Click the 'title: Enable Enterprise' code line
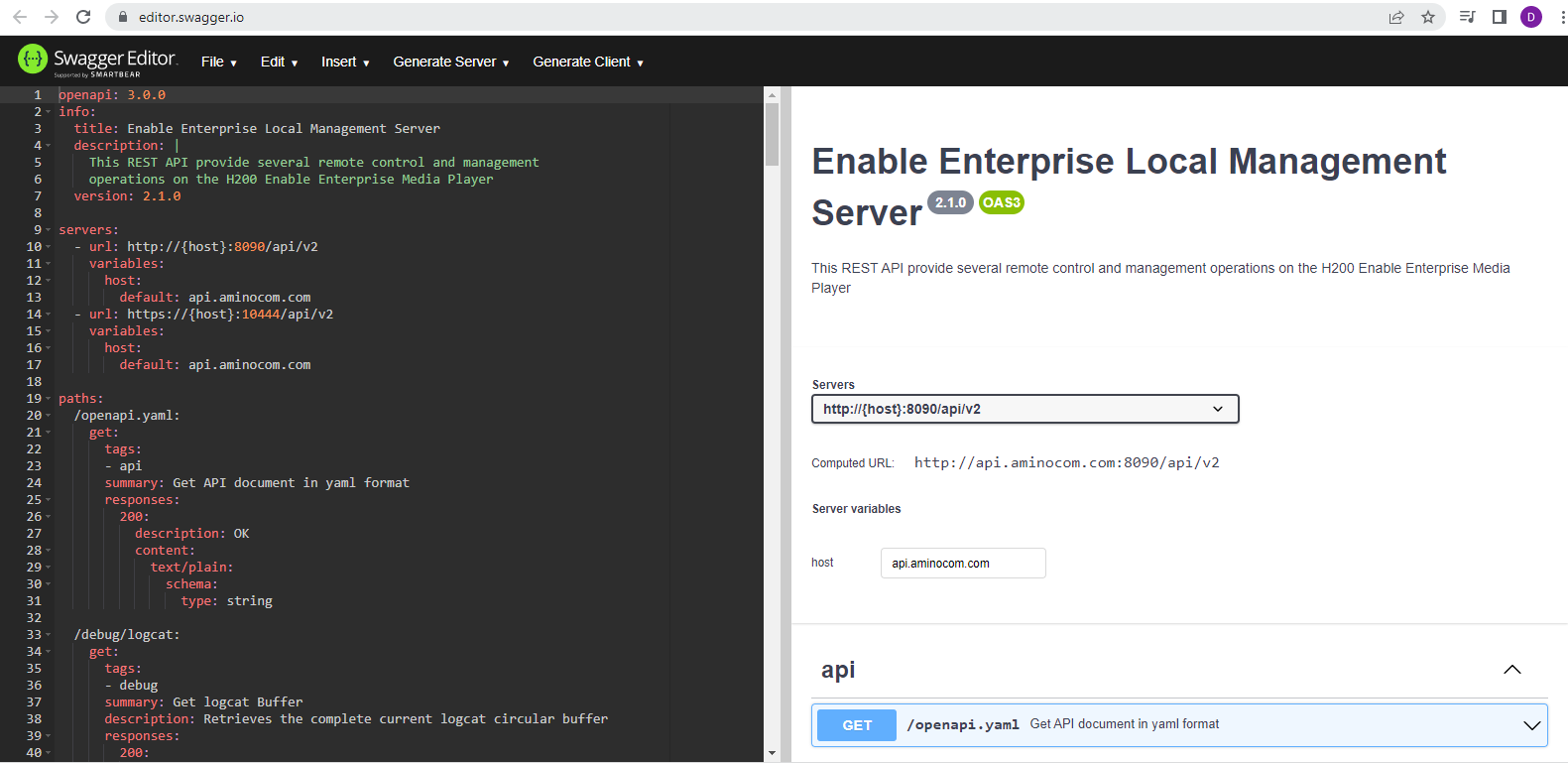The width and height of the screenshot is (1568, 763). tap(257, 129)
